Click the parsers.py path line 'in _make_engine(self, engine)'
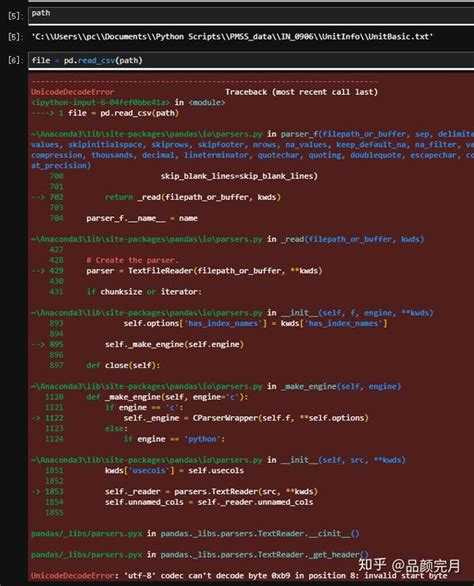Viewport: 474px width, 586px height. (216, 386)
